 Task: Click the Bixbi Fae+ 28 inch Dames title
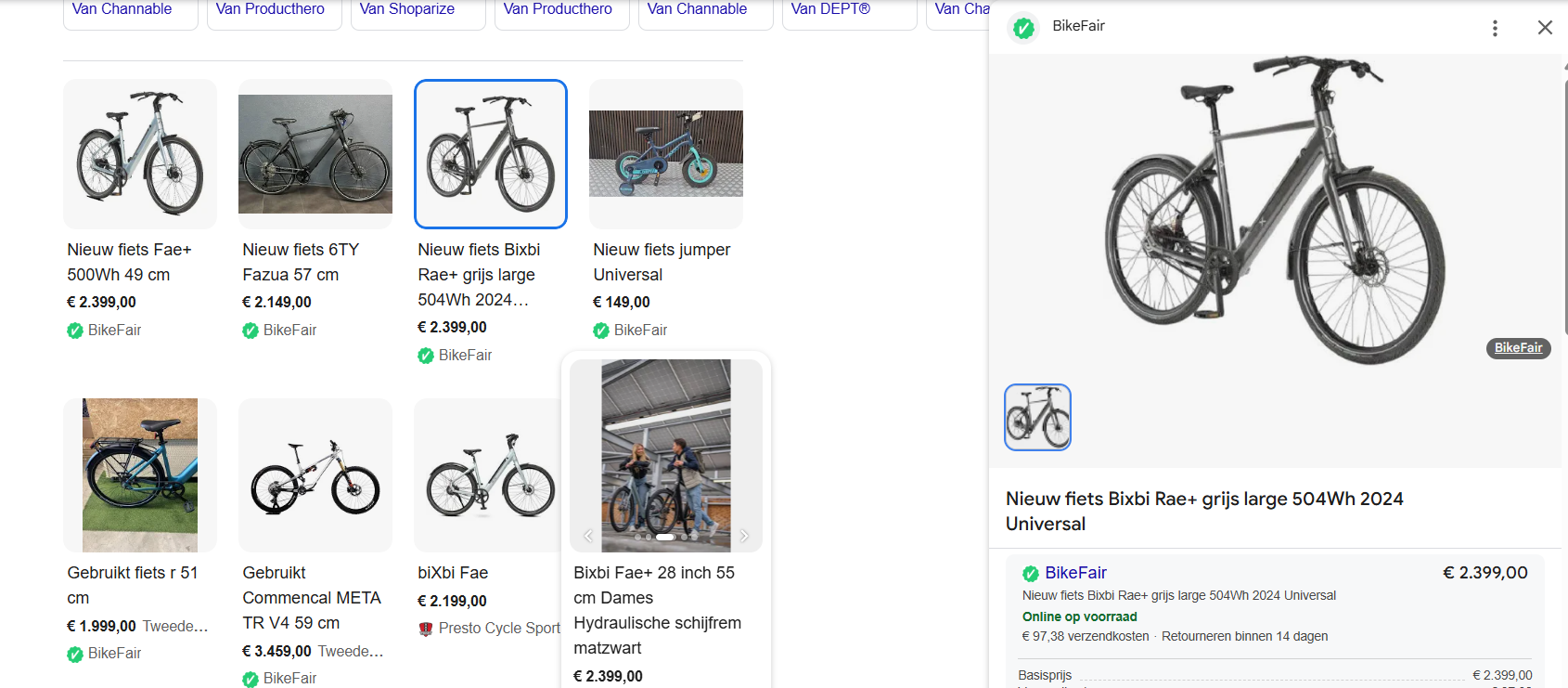pos(657,611)
